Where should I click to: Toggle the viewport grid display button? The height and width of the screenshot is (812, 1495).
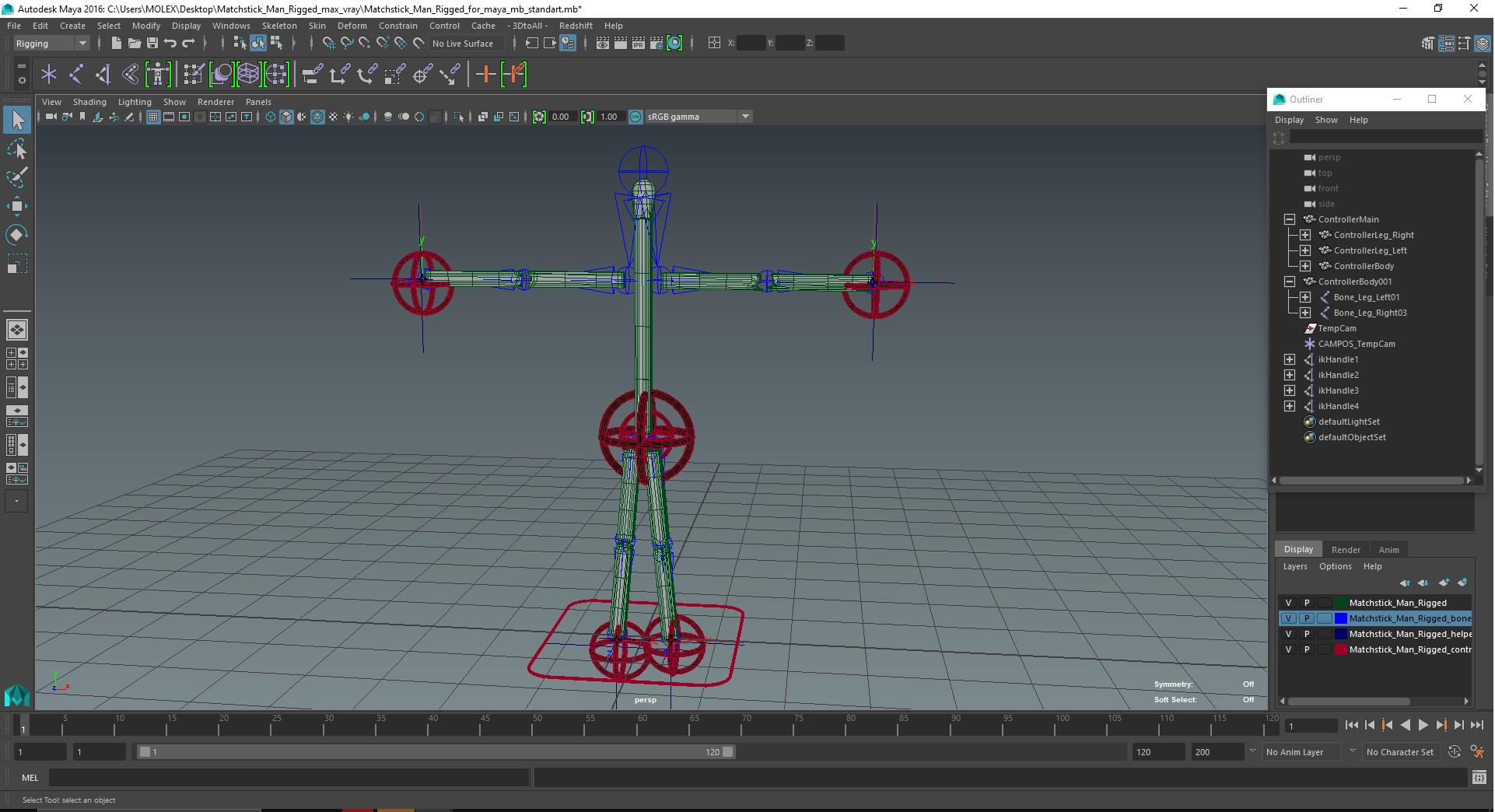pos(153,117)
